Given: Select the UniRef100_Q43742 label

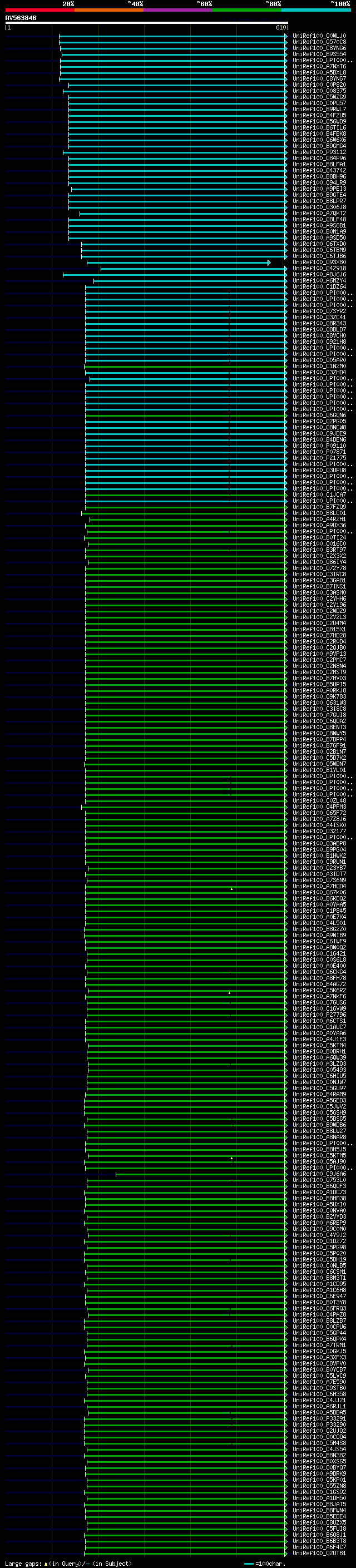Looking at the screenshot, I should [319, 170].
